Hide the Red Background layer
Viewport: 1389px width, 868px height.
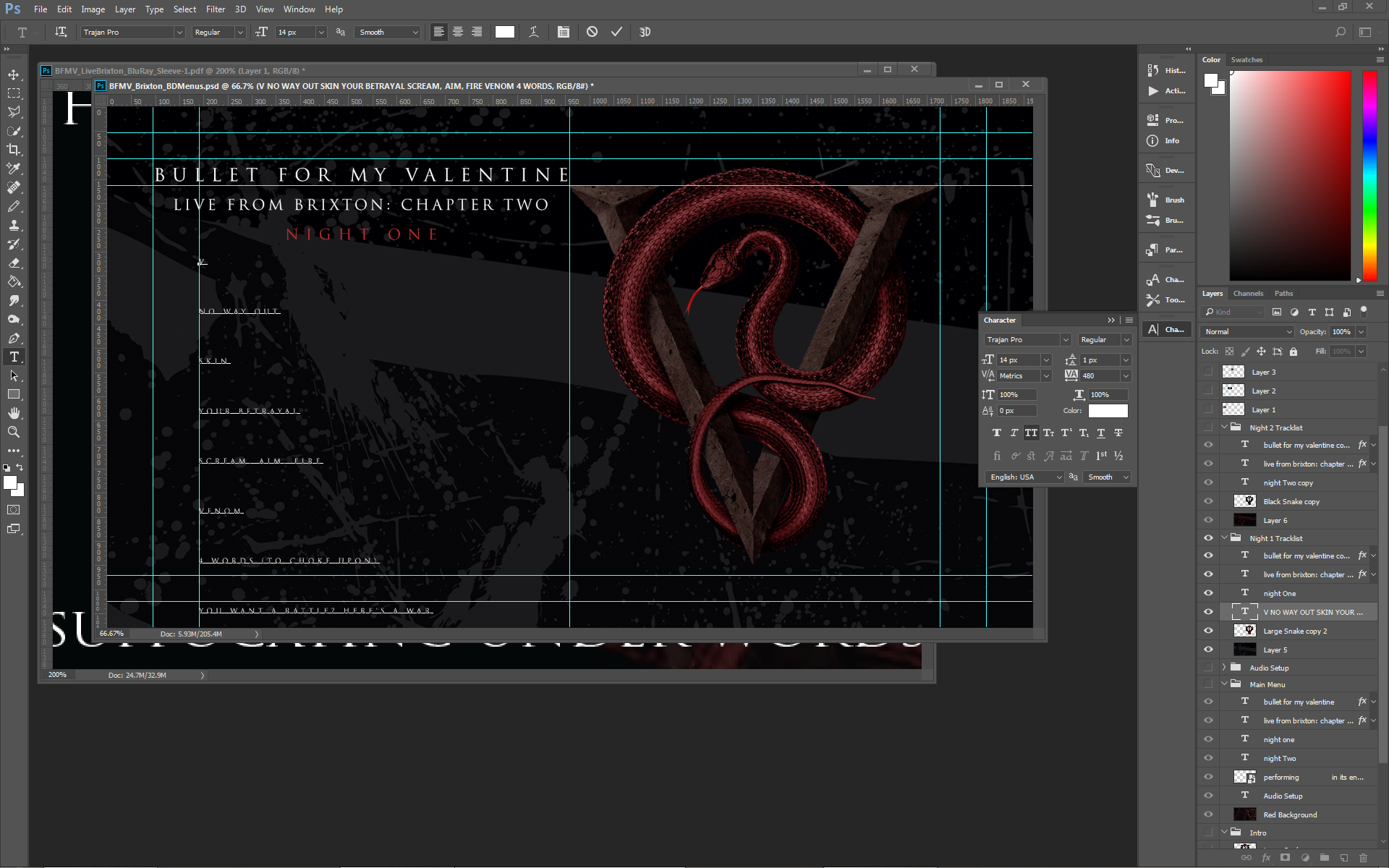[x=1209, y=814]
